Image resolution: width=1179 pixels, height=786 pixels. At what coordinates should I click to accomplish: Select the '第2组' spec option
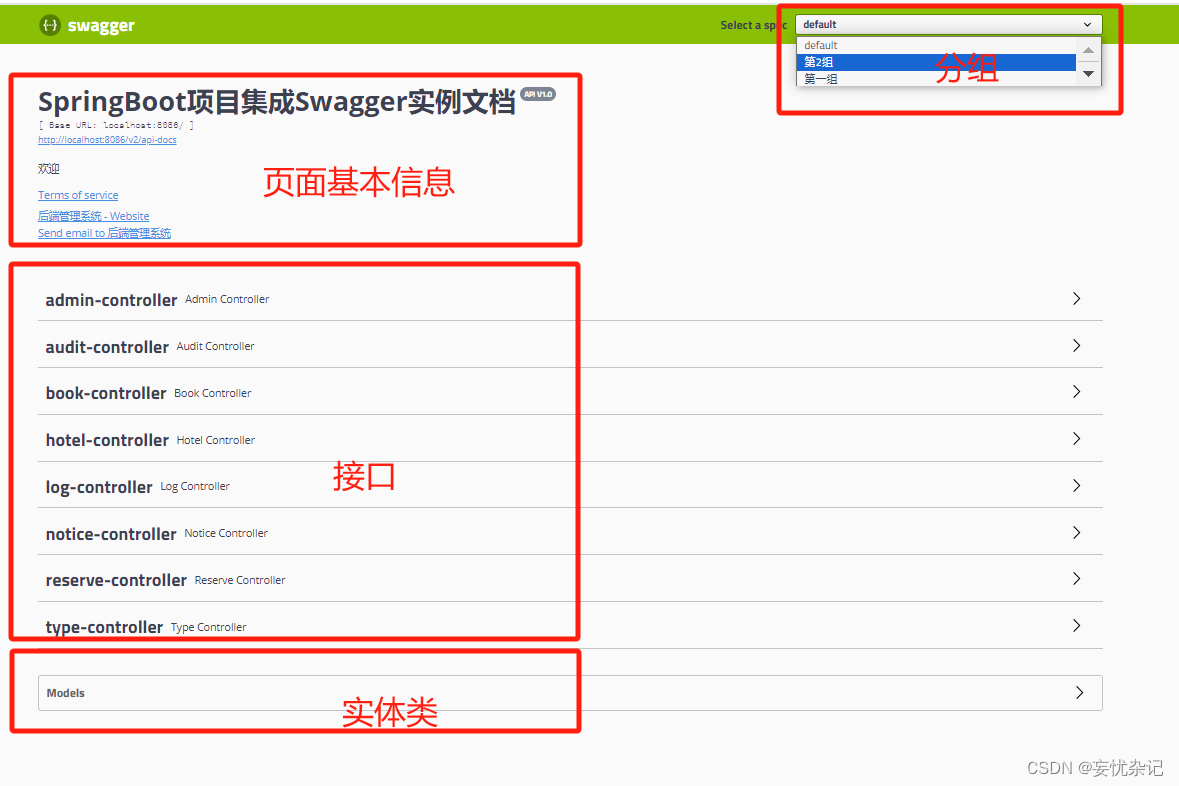click(936, 62)
